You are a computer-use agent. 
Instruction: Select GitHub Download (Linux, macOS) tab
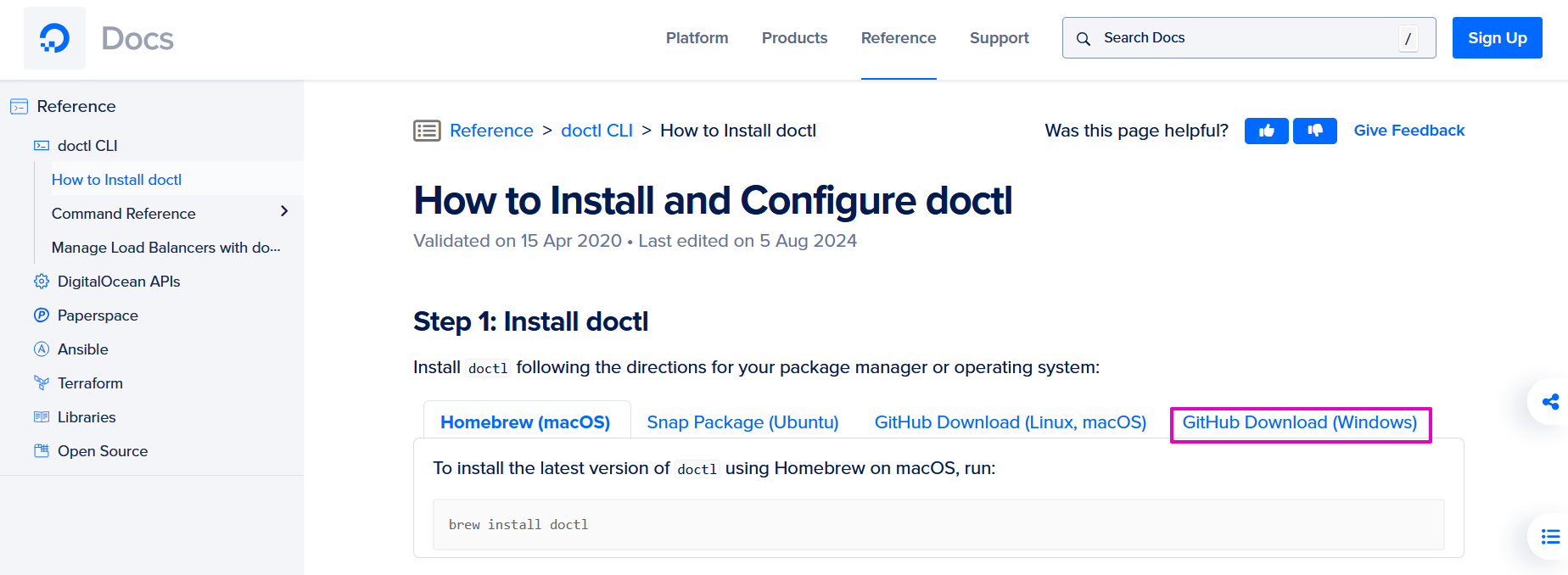pyautogui.click(x=1011, y=422)
